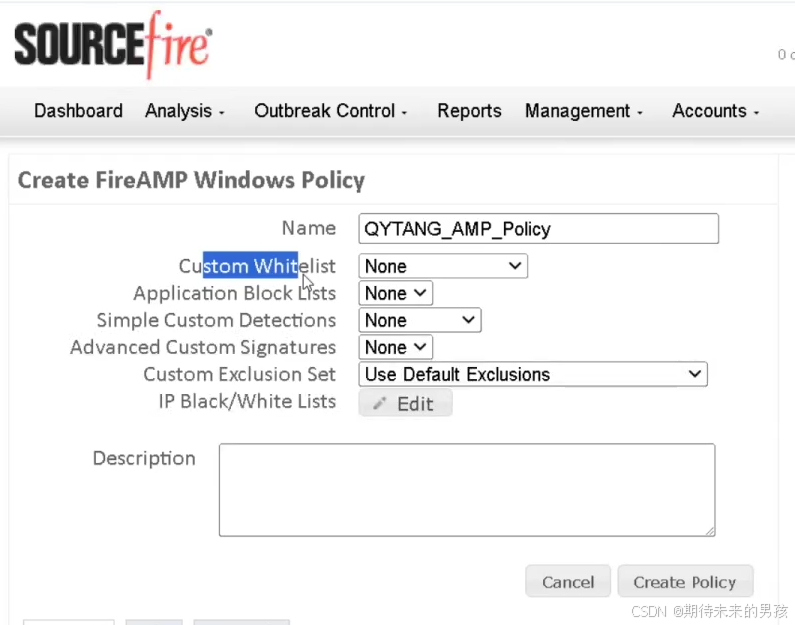Click the Create Policy button
The height and width of the screenshot is (625, 795).
pyautogui.click(x=685, y=581)
